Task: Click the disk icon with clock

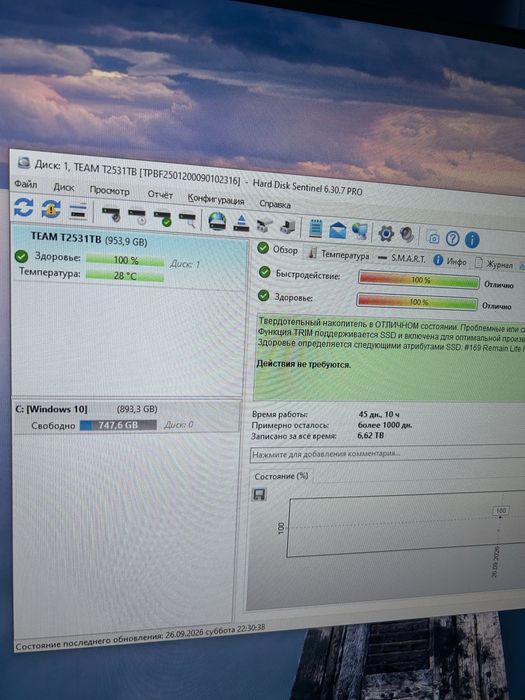Action: click(137, 217)
